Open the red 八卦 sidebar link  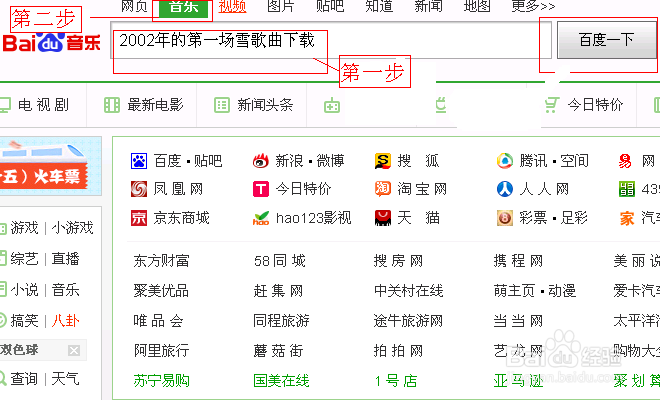(65, 321)
